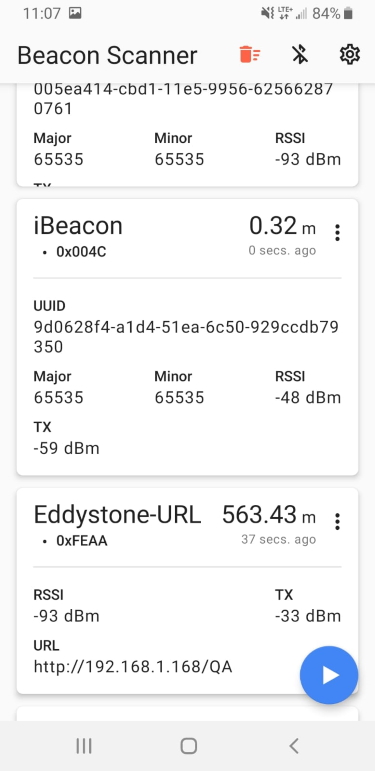Tap Android recent apps navigation icon
Screen dimensions: 375x771
(84, 746)
